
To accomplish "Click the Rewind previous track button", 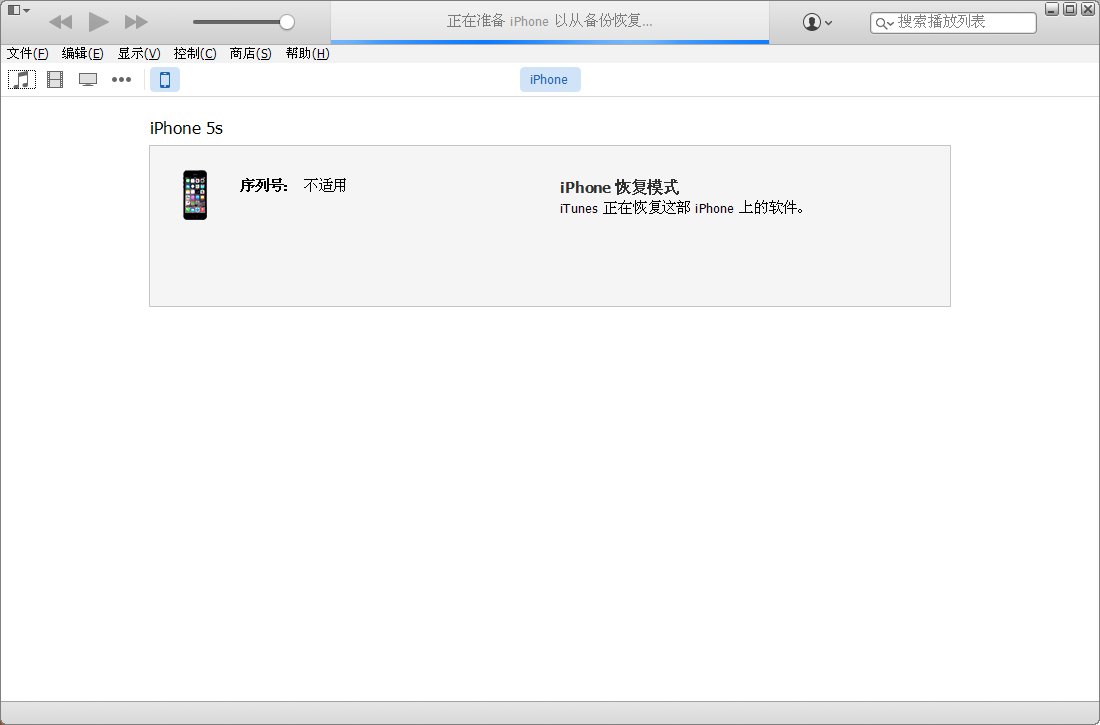I will point(60,22).
